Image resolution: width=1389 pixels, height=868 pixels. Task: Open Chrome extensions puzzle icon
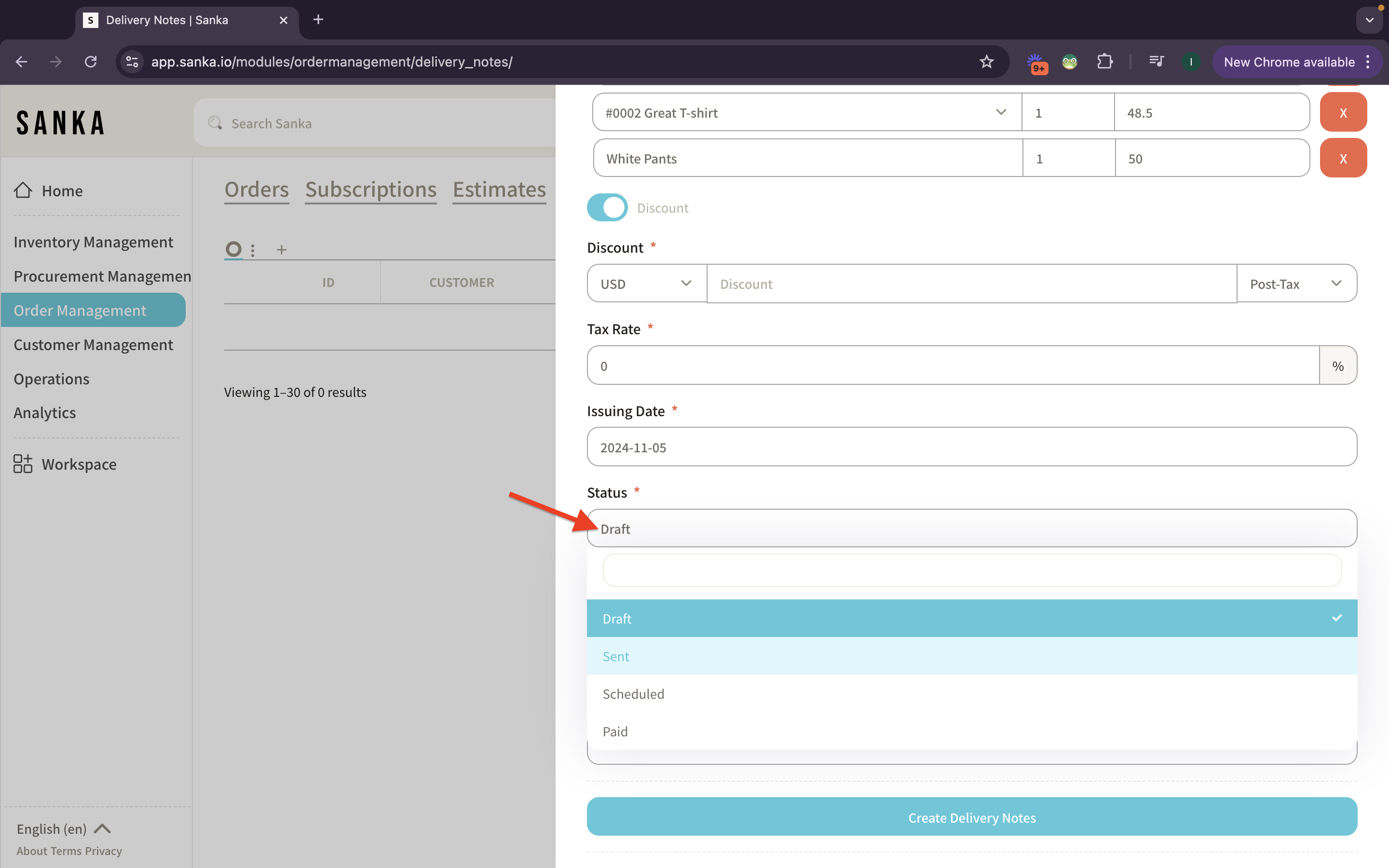tap(1104, 62)
